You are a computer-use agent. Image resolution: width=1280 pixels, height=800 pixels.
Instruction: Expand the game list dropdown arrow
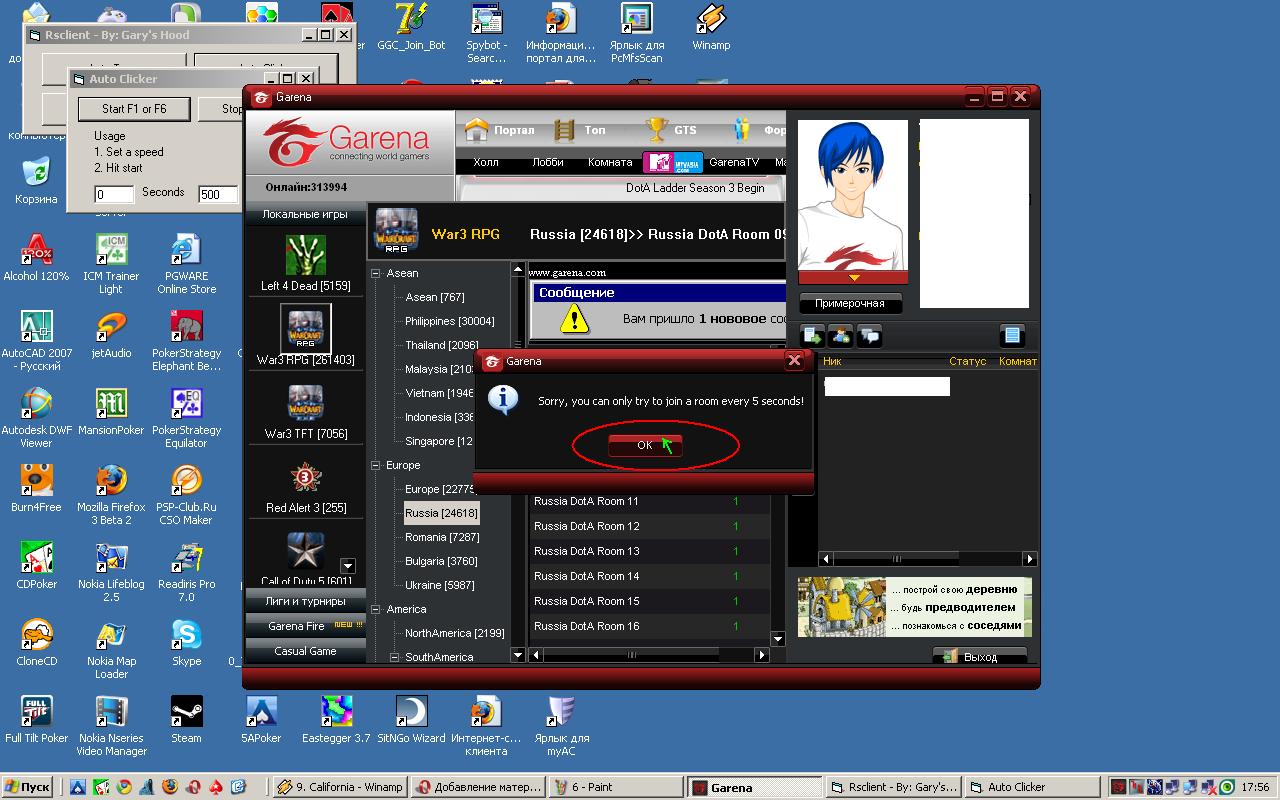(348, 565)
